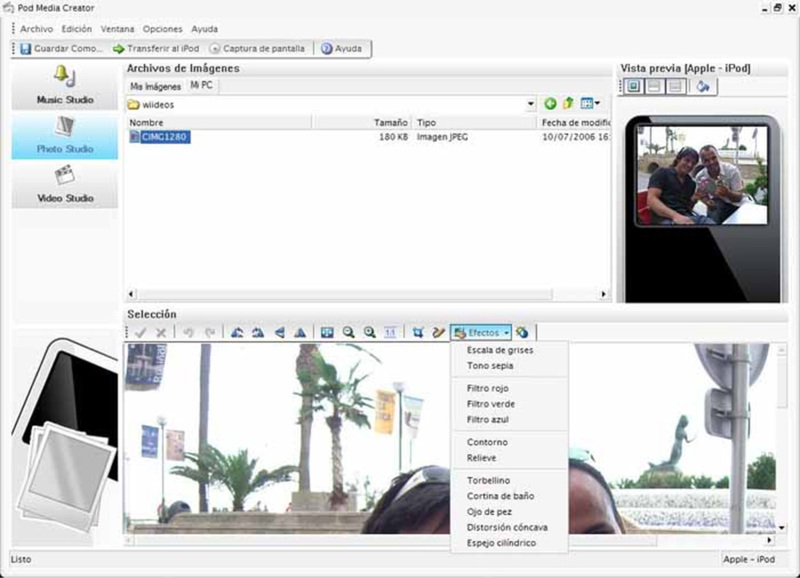
Task: Click the undo arrow in Selección toolbar
Action: (x=188, y=333)
